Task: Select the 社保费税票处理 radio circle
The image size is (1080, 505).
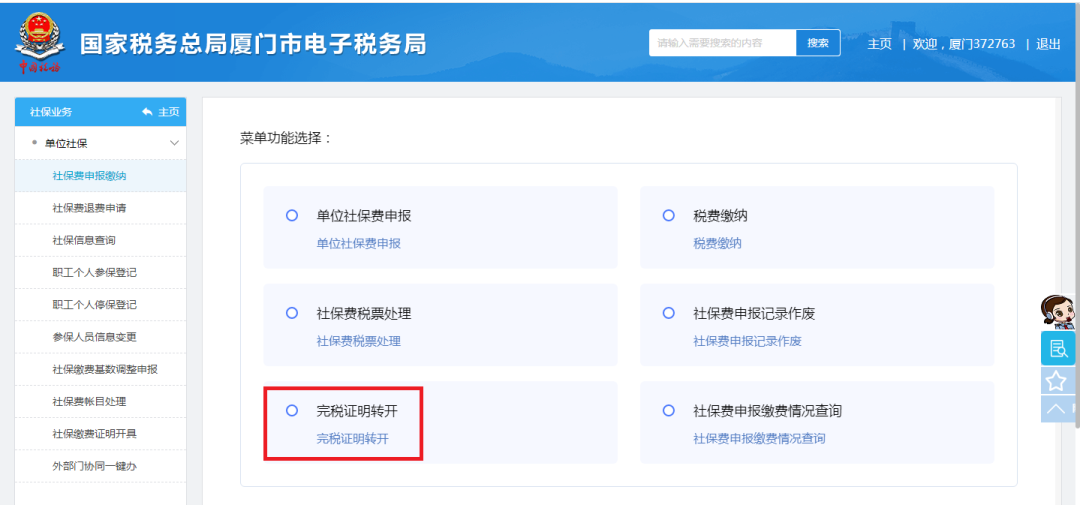Action: point(291,313)
